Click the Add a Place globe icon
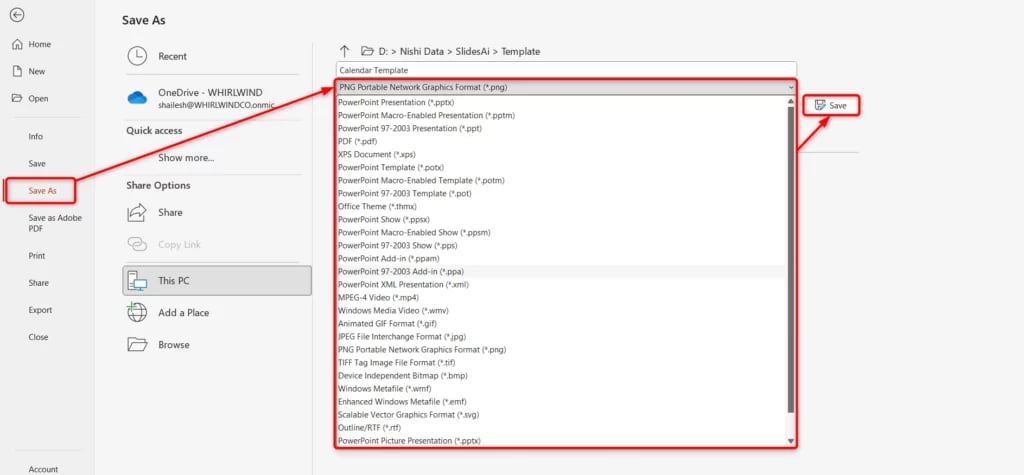The height and width of the screenshot is (475, 1024). tap(137, 312)
